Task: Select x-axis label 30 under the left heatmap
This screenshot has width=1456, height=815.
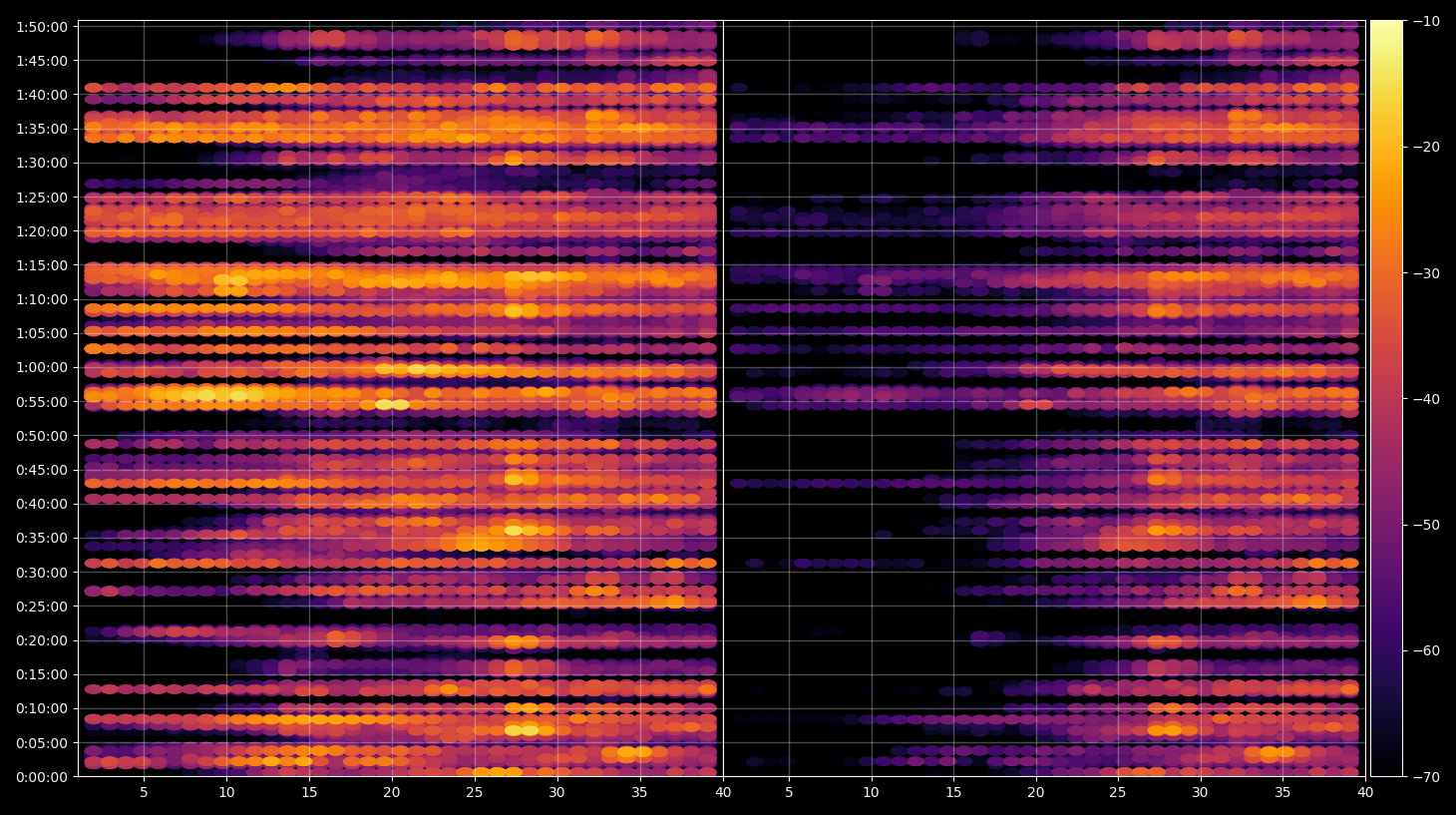Action: [556, 793]
